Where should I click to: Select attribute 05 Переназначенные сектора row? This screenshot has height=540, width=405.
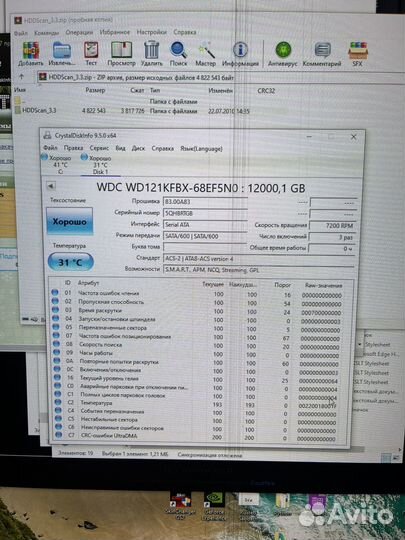[197, 329]
